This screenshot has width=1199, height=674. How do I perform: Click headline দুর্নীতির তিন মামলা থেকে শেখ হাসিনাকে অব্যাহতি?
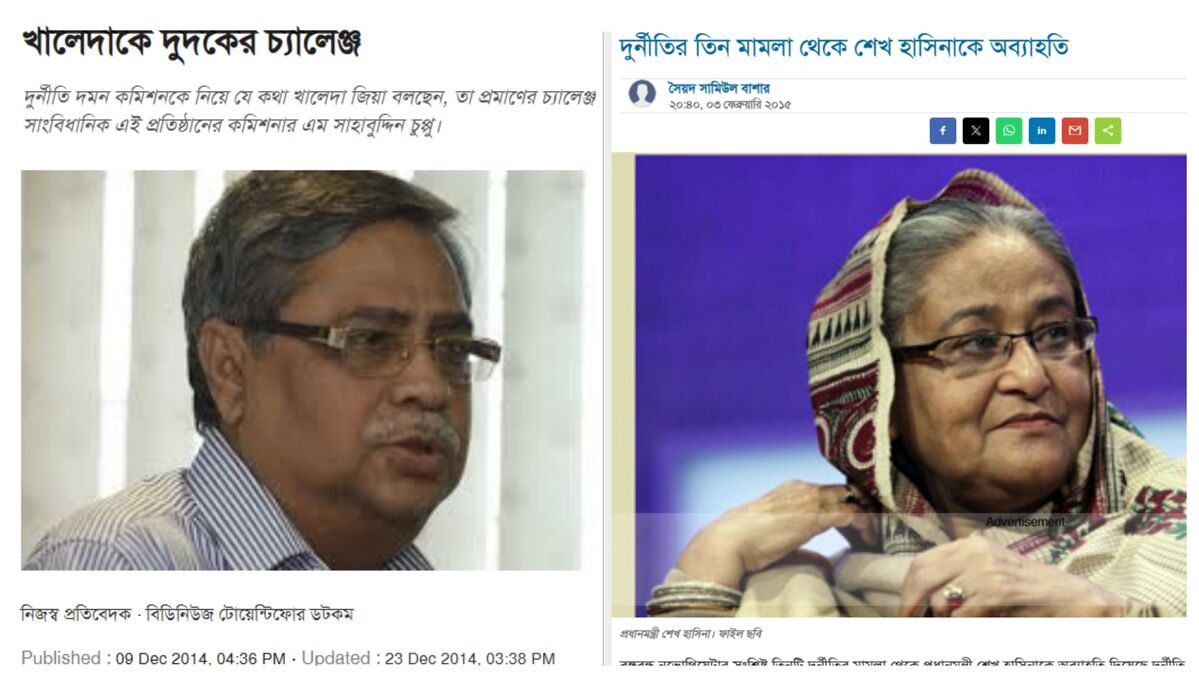(843, 47)
